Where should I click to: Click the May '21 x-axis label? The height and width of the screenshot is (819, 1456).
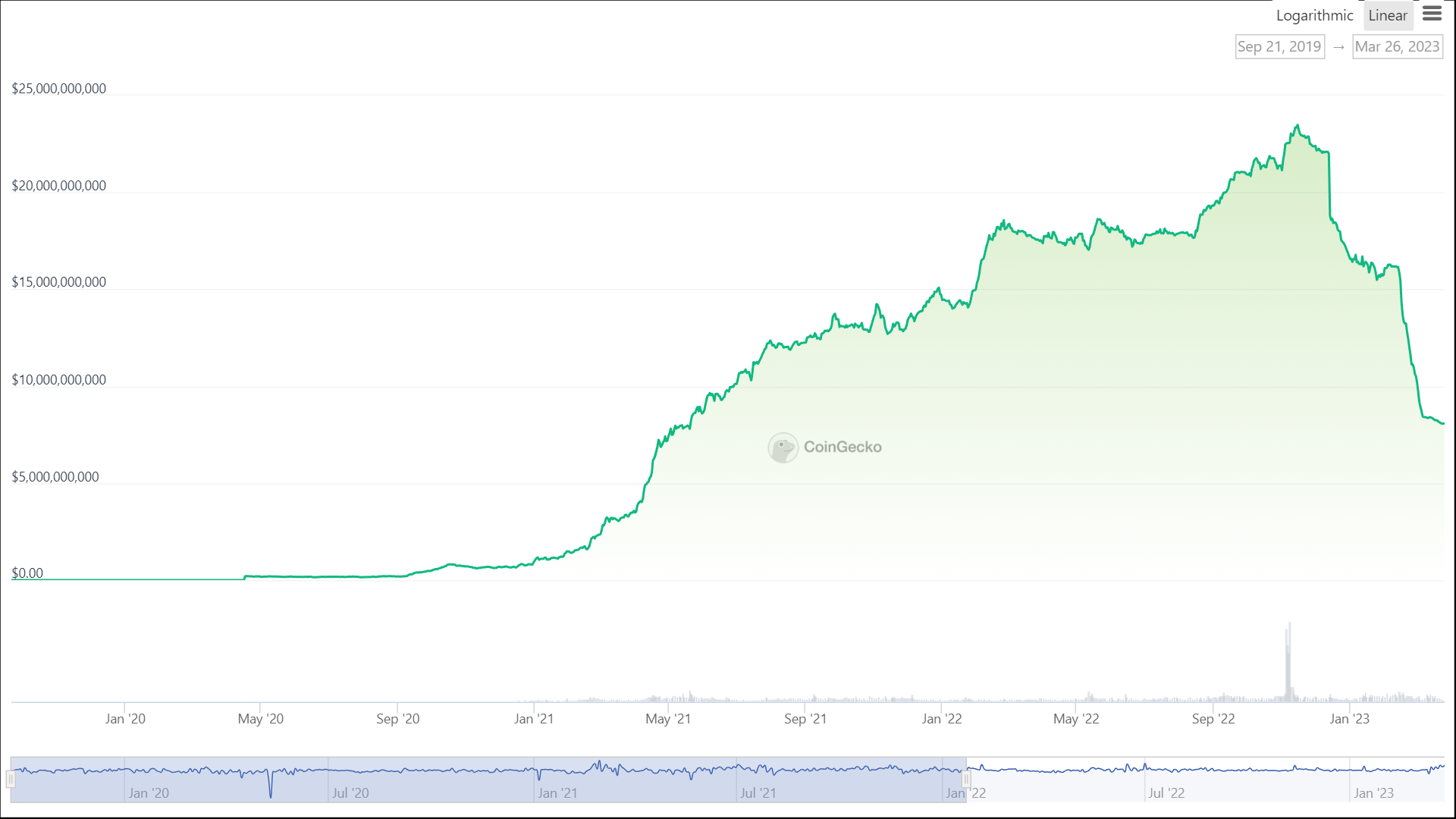(668, 719)
